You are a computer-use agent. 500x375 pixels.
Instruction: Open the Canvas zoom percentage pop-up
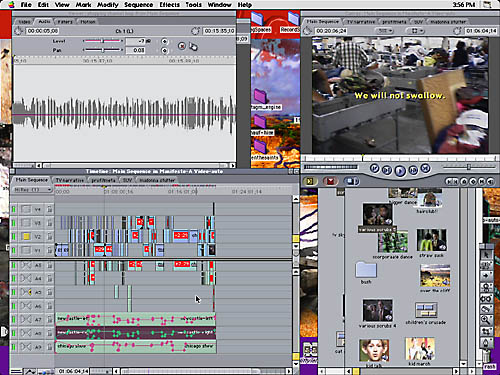point(385,31)
